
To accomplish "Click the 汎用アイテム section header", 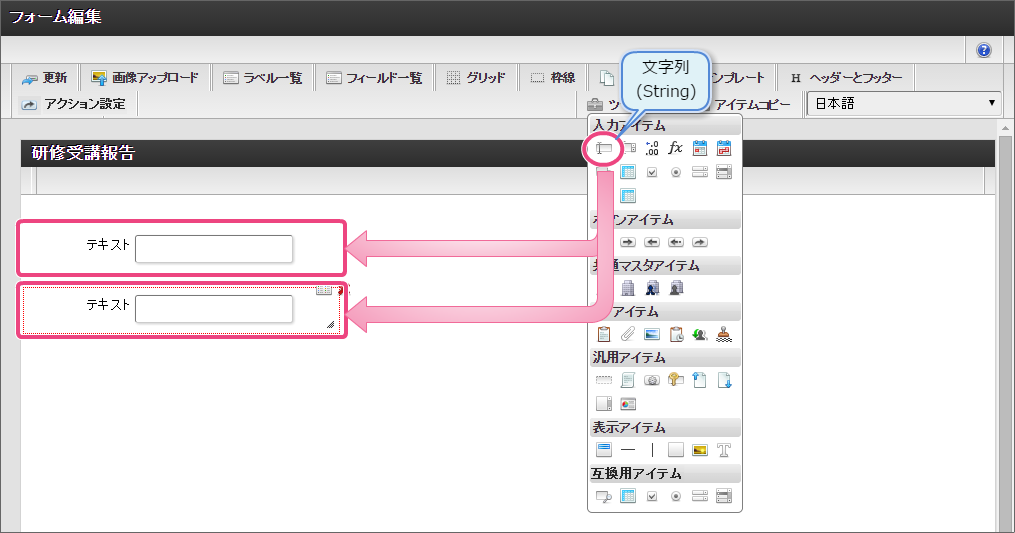I will point(665,357).
